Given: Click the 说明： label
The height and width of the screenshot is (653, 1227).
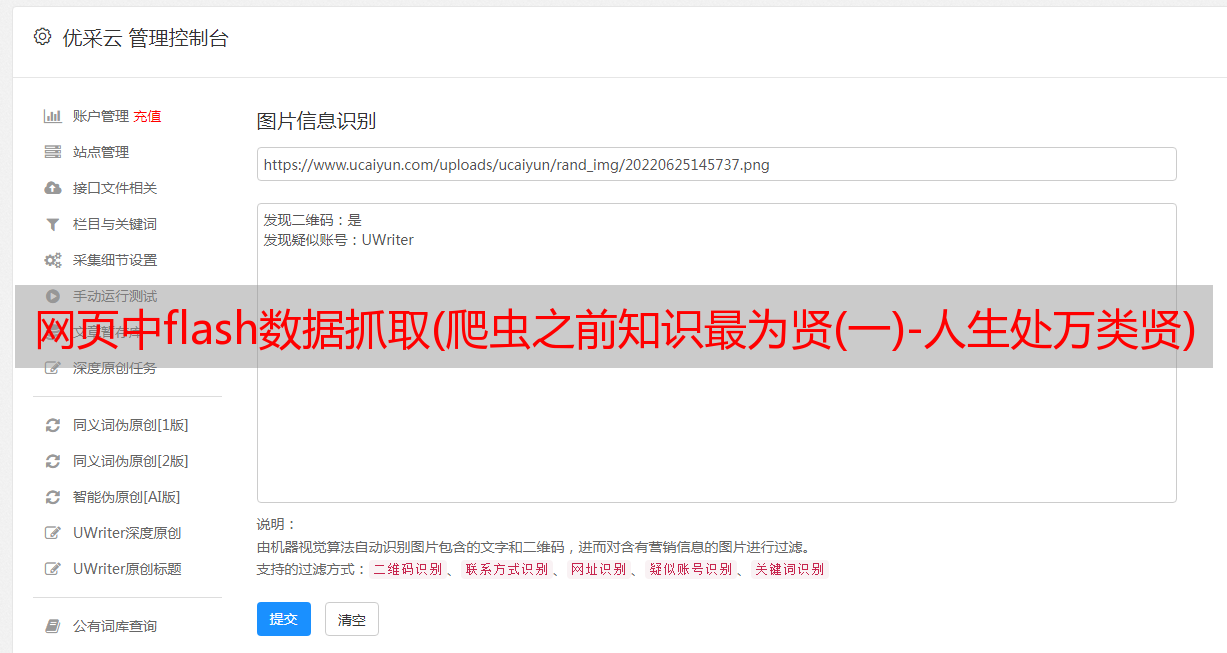Looking at the screenshot, I should (277, 524).
